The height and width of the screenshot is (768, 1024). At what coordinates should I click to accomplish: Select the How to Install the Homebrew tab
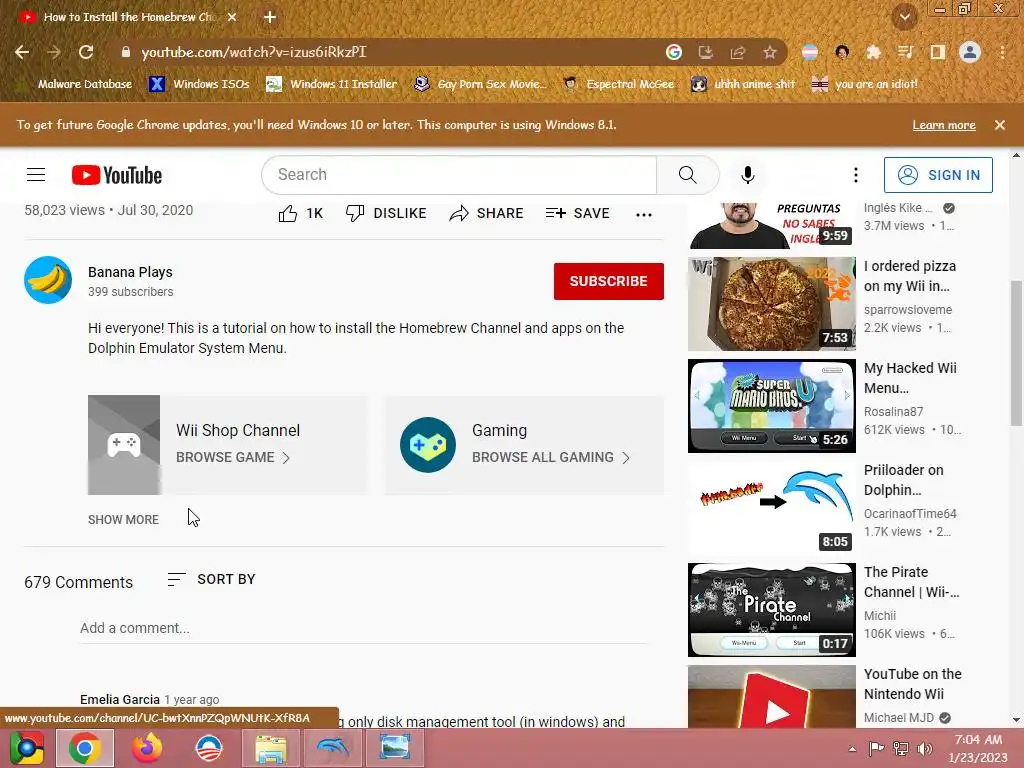pos(128,17)
